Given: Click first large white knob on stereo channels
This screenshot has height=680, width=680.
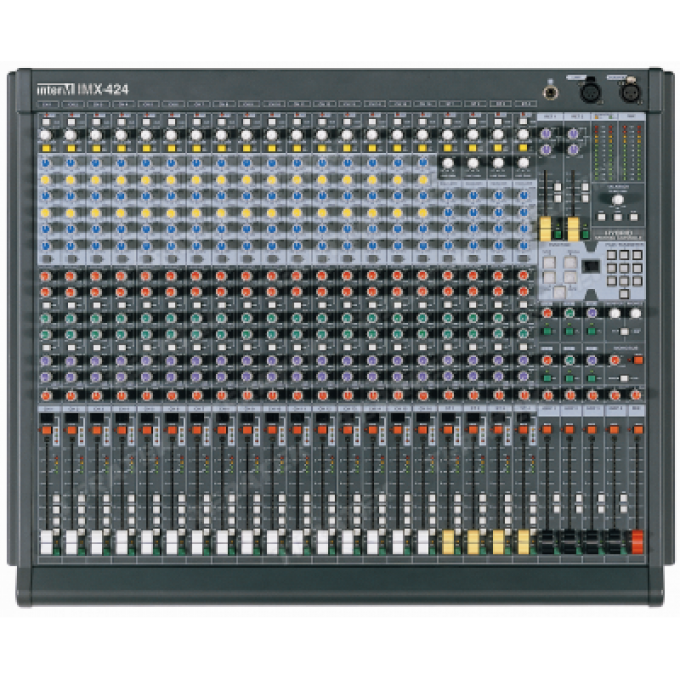Looking at the screenshot, I should (x=448, y=163).
